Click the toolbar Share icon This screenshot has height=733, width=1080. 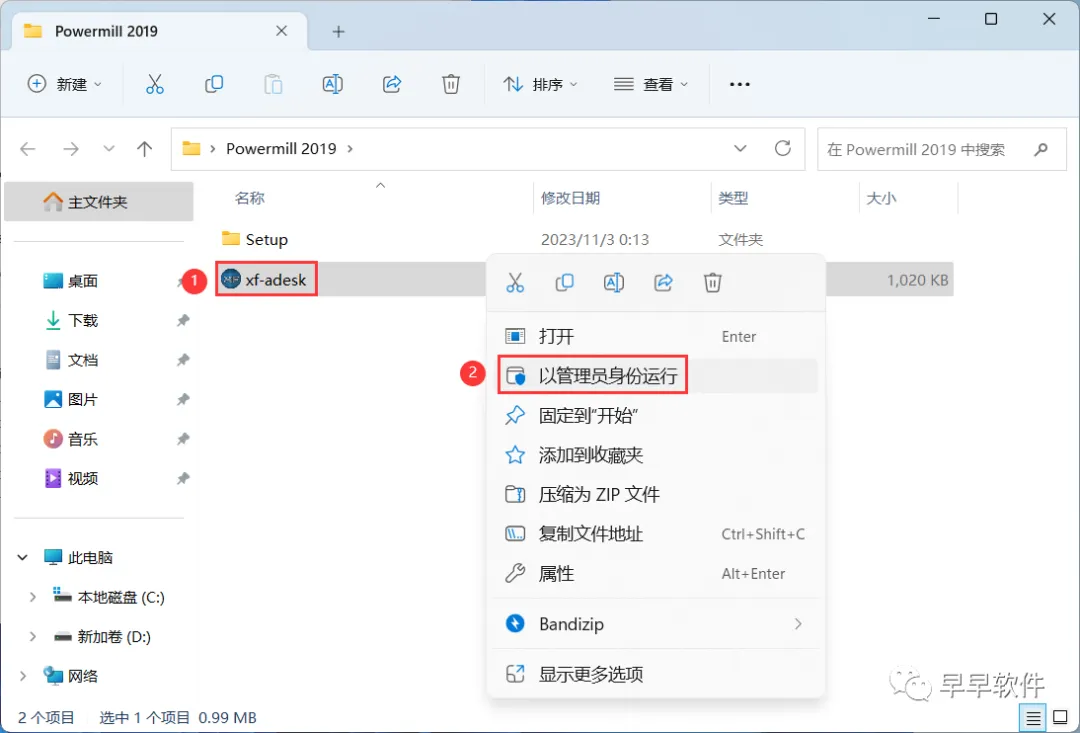tap(392, 84)
